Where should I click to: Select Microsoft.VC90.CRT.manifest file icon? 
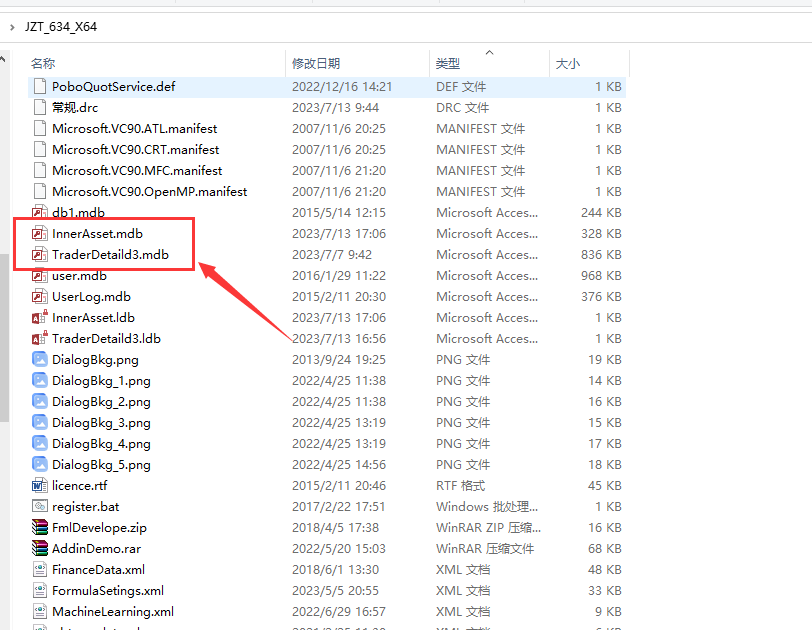tap(40, 150)
